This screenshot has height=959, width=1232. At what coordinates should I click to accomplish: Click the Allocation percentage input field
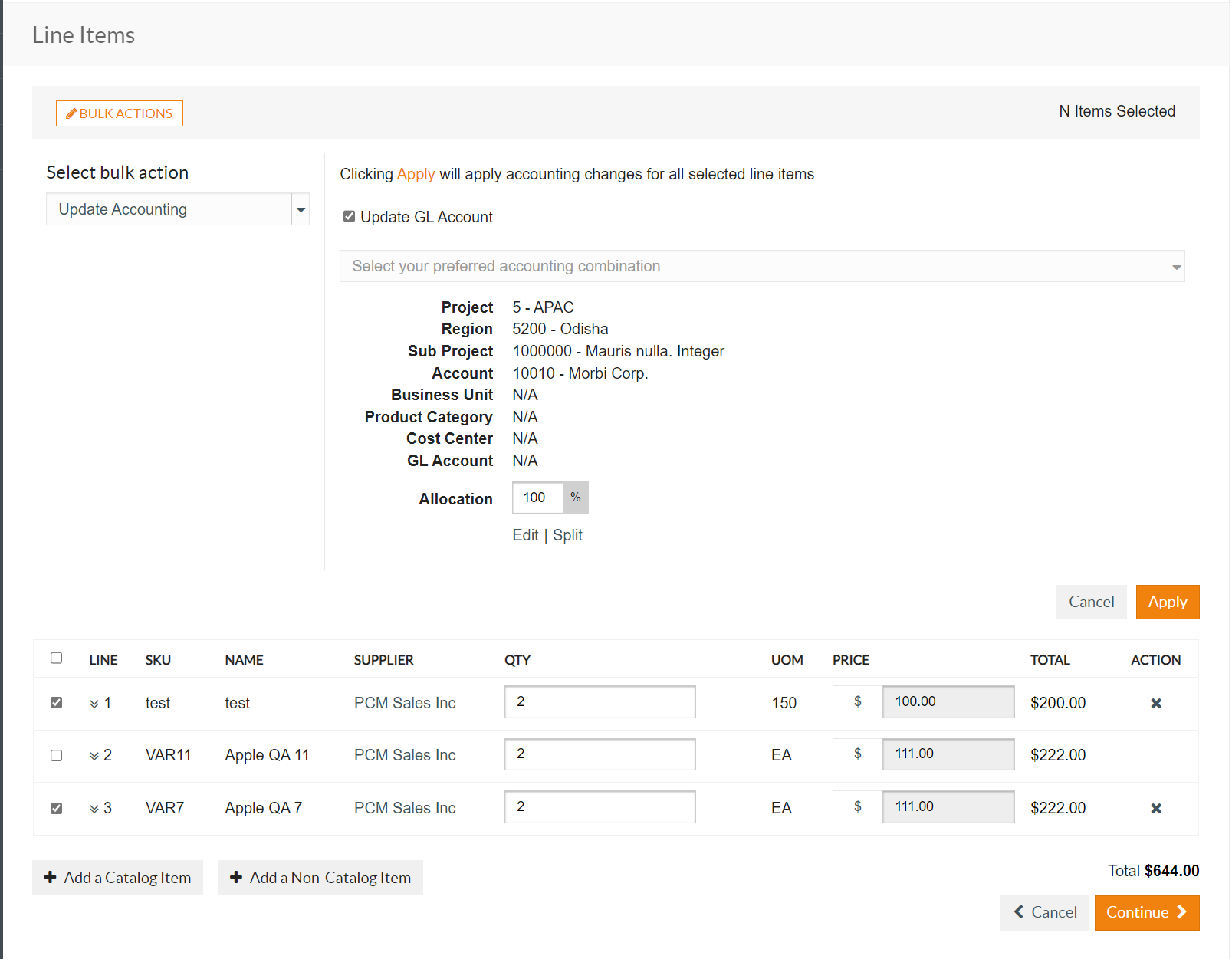(x=537, y=498)
